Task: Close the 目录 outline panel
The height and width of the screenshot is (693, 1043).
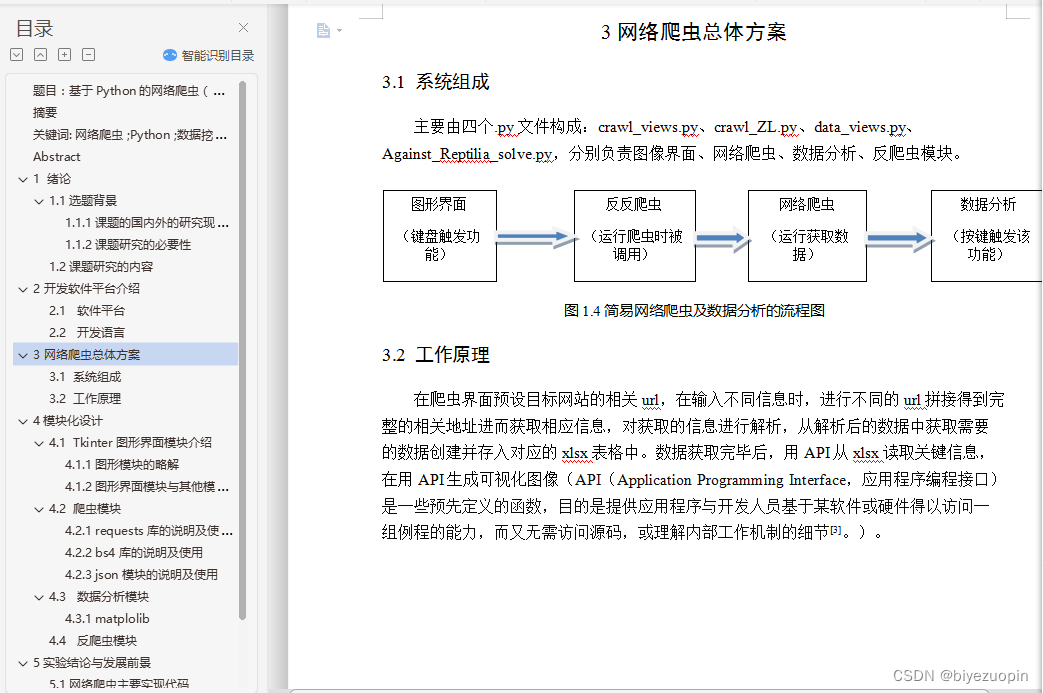Action: point(243,27)
